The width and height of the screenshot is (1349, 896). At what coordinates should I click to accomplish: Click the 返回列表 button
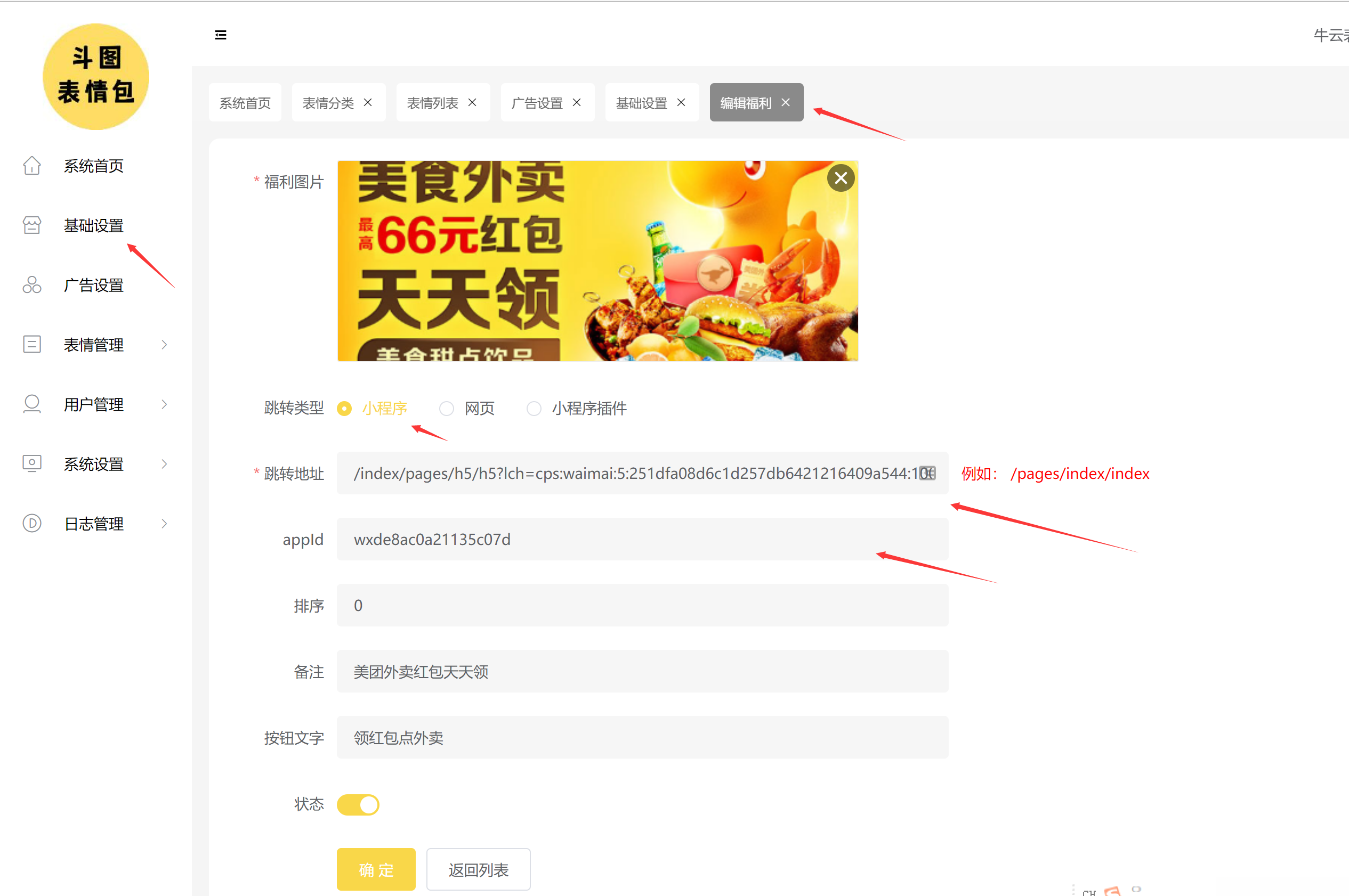tap(479, 869)
